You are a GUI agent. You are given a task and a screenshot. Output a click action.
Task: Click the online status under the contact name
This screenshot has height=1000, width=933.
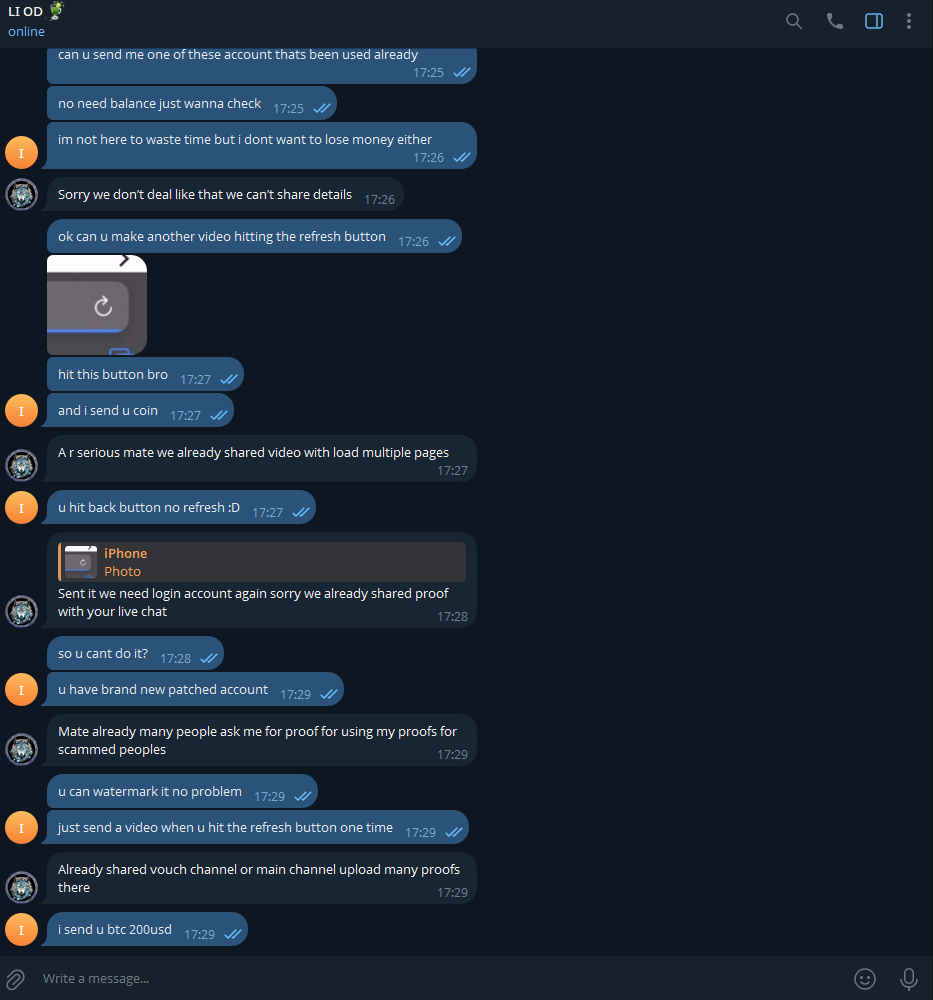[x=26, y=32]
